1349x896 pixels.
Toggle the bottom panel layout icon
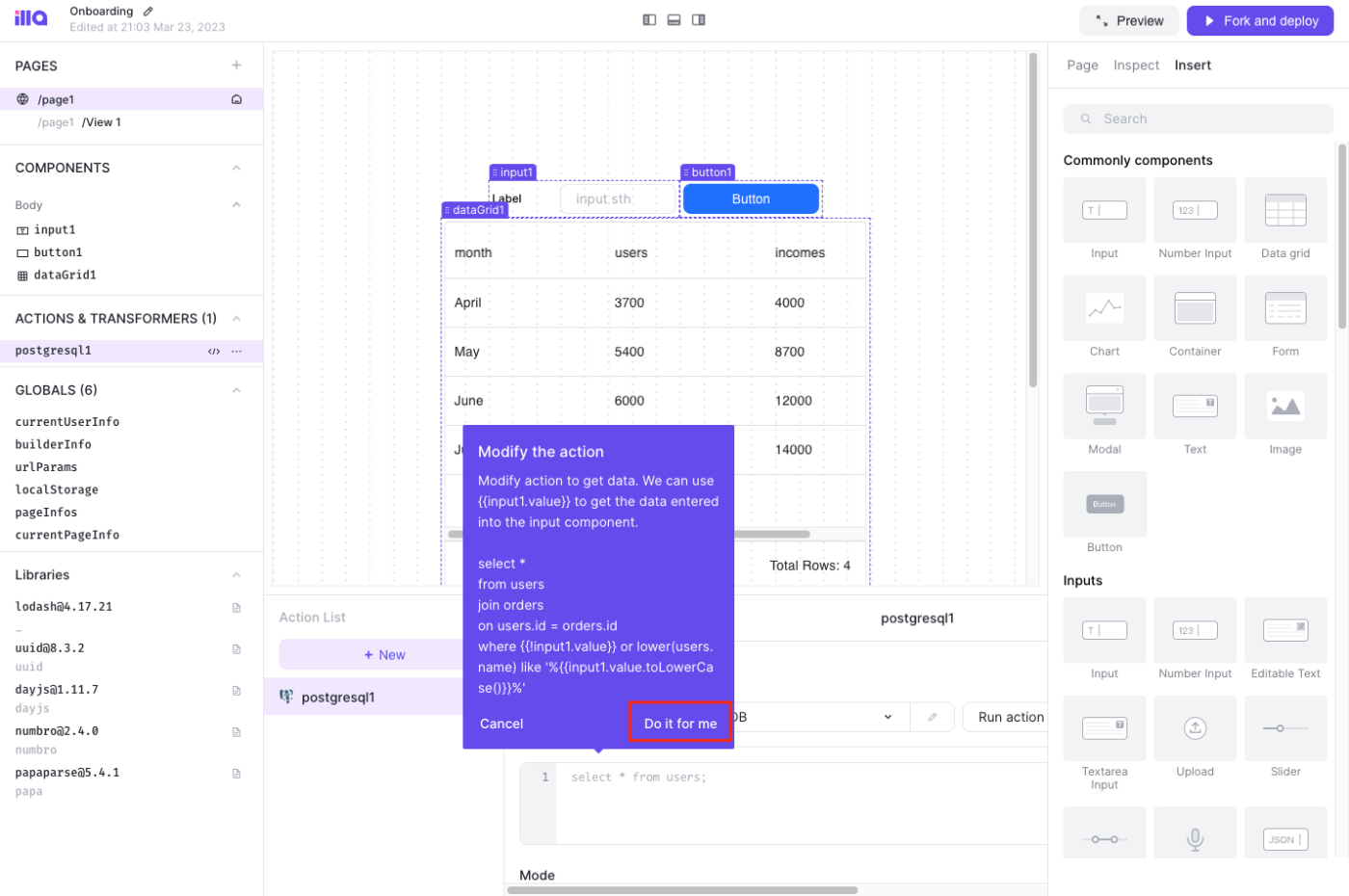tap(674, 19)
